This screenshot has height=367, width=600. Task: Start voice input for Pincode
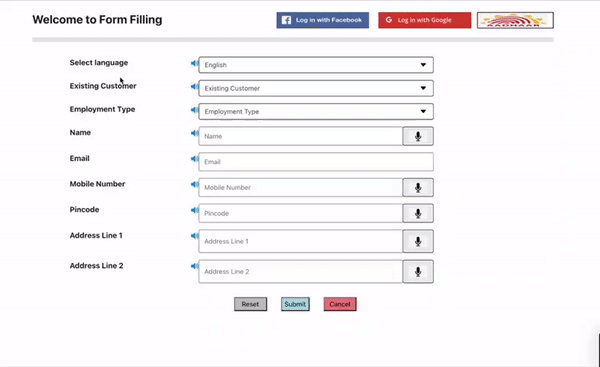click(418, 213)
